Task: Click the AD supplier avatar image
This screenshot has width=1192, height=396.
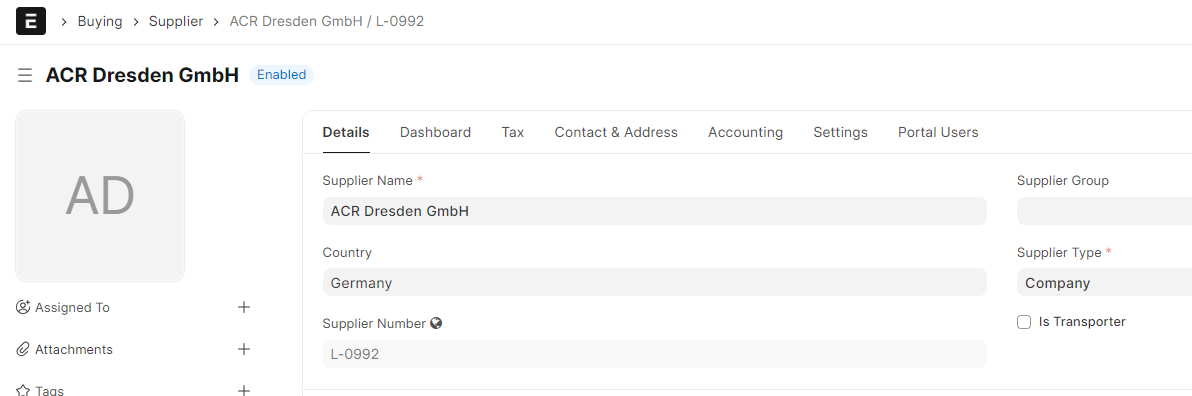Action: point(100,196)
